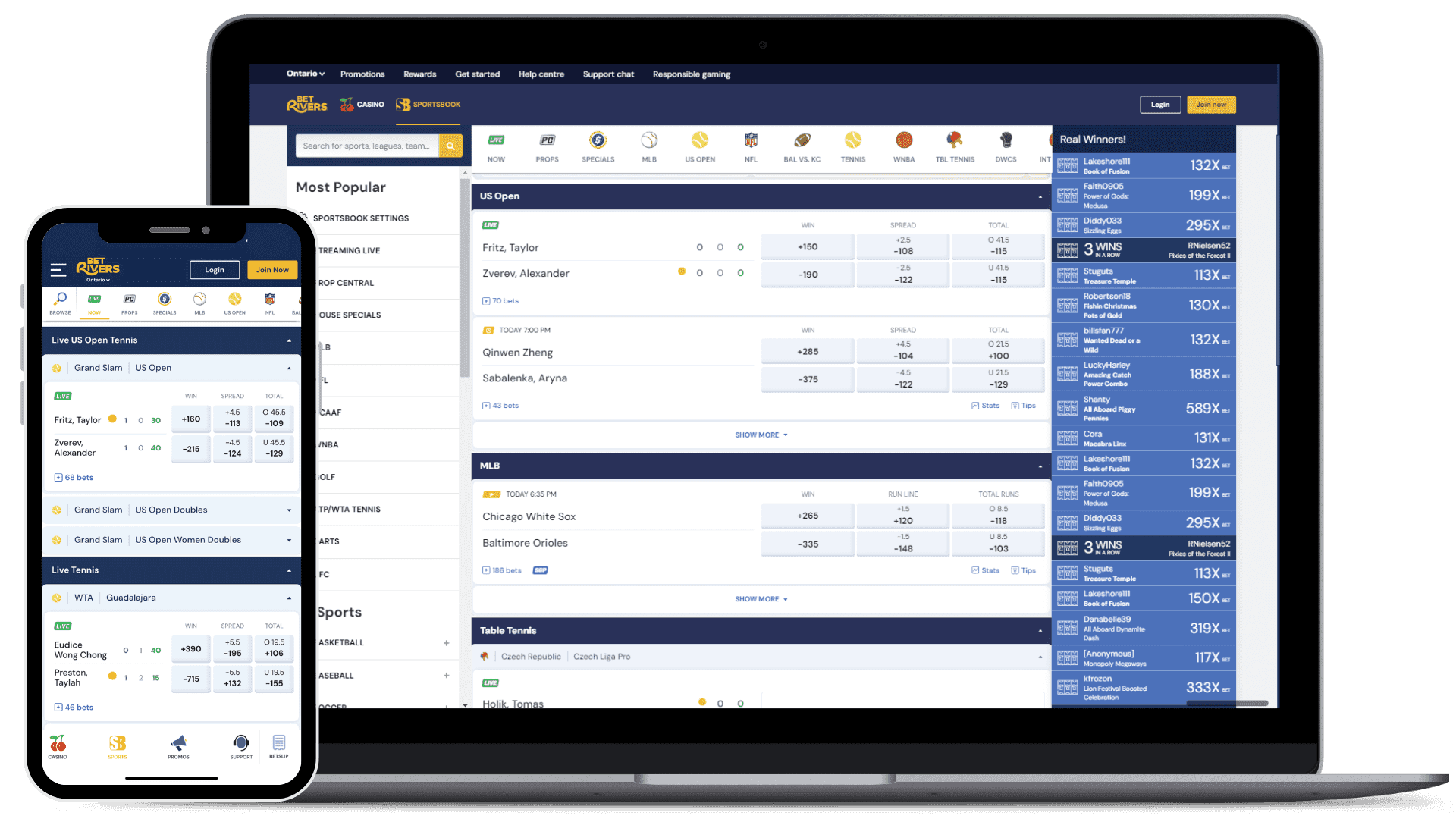
Task: Open the NOW live sports icon on laptop
Action: [x=496, y=146]
